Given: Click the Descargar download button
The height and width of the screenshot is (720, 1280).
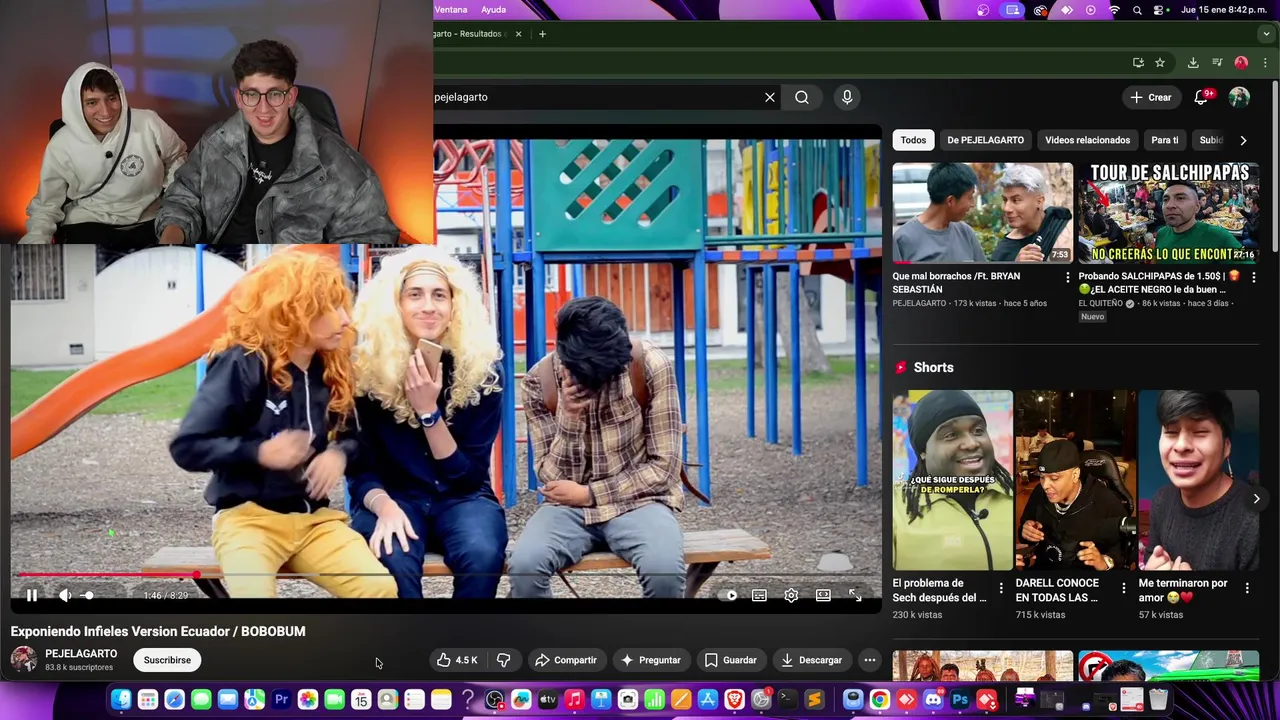Looking at the screenshot, I should tap(811, 660).
